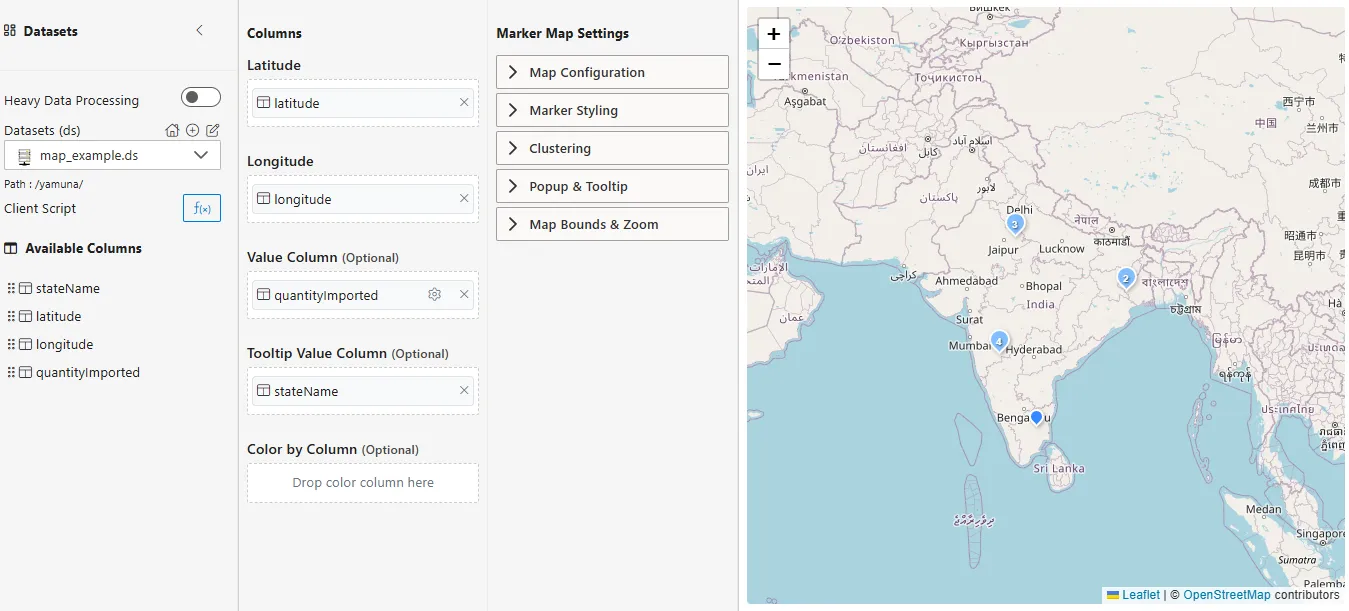Image resolution: width=1349 pixels, height=611 pixels.
Task: Click the add dataset plus icon
Action: click(x=189, y=130)
